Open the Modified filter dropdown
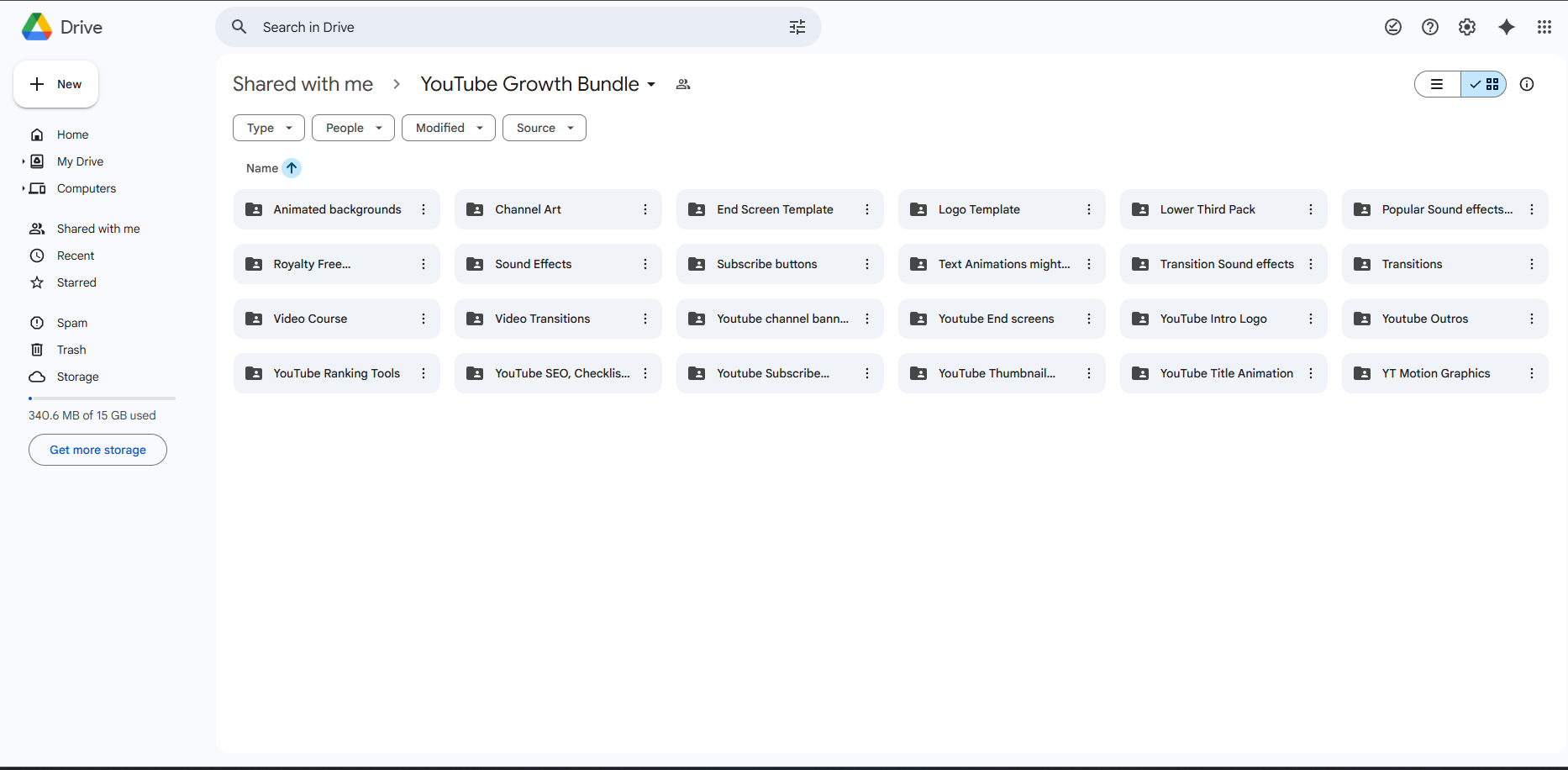This screenshot has width=1568, height=770. [449, 128]
